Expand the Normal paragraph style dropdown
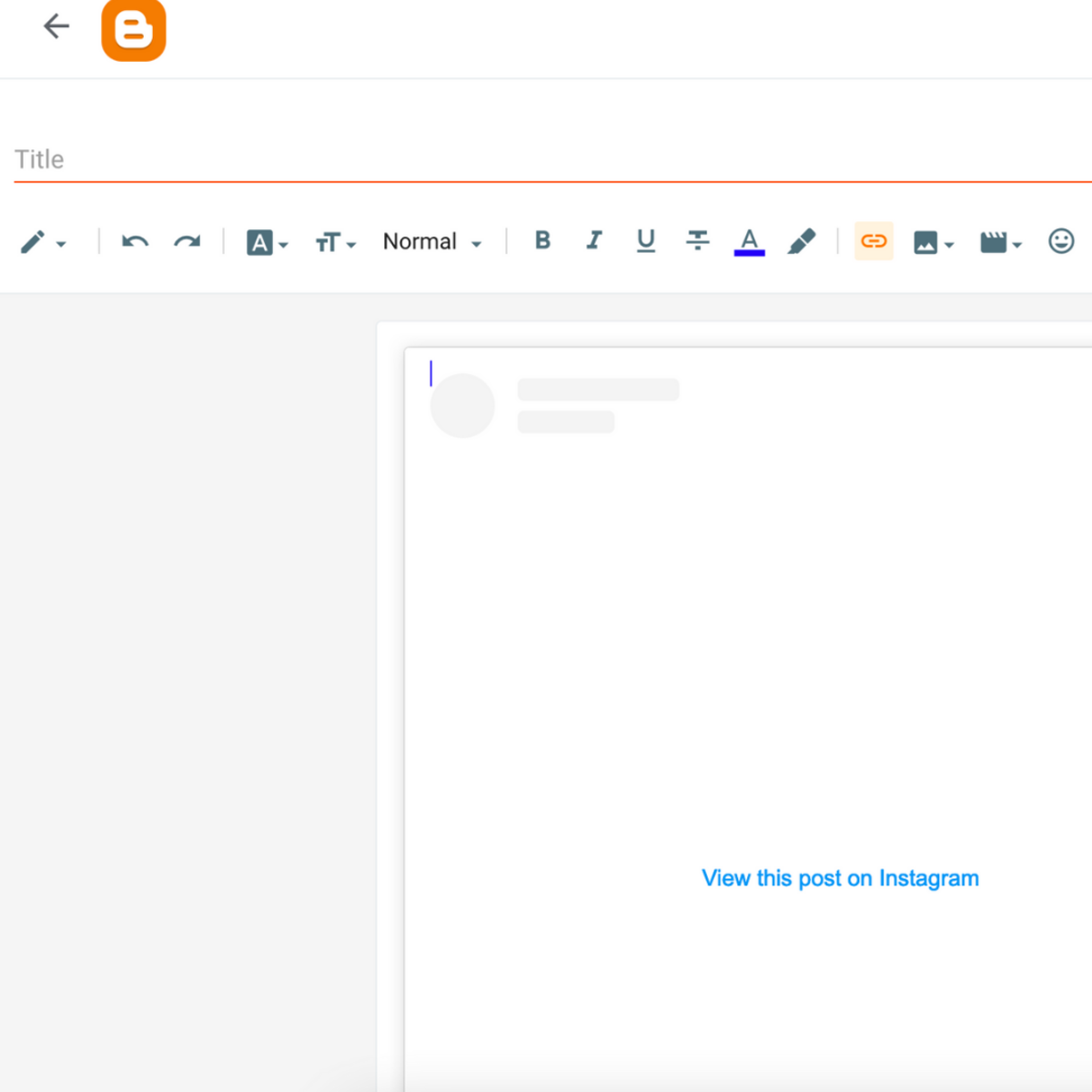This screenshot has width=1092, height=1092. 432,242
